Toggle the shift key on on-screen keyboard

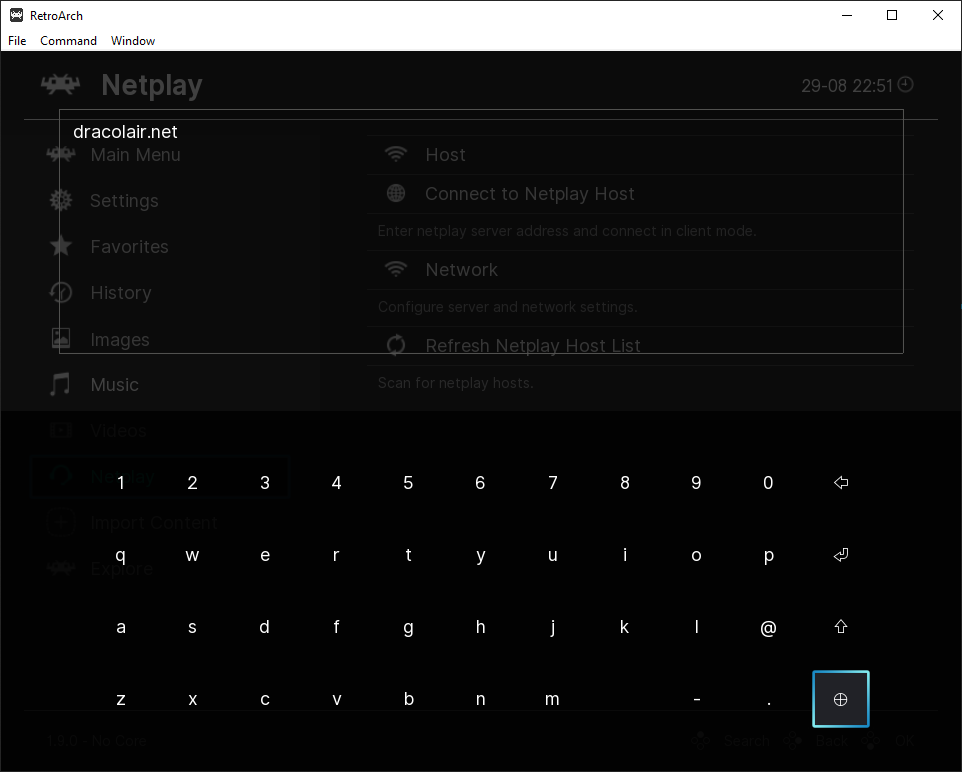pos(840,627)
